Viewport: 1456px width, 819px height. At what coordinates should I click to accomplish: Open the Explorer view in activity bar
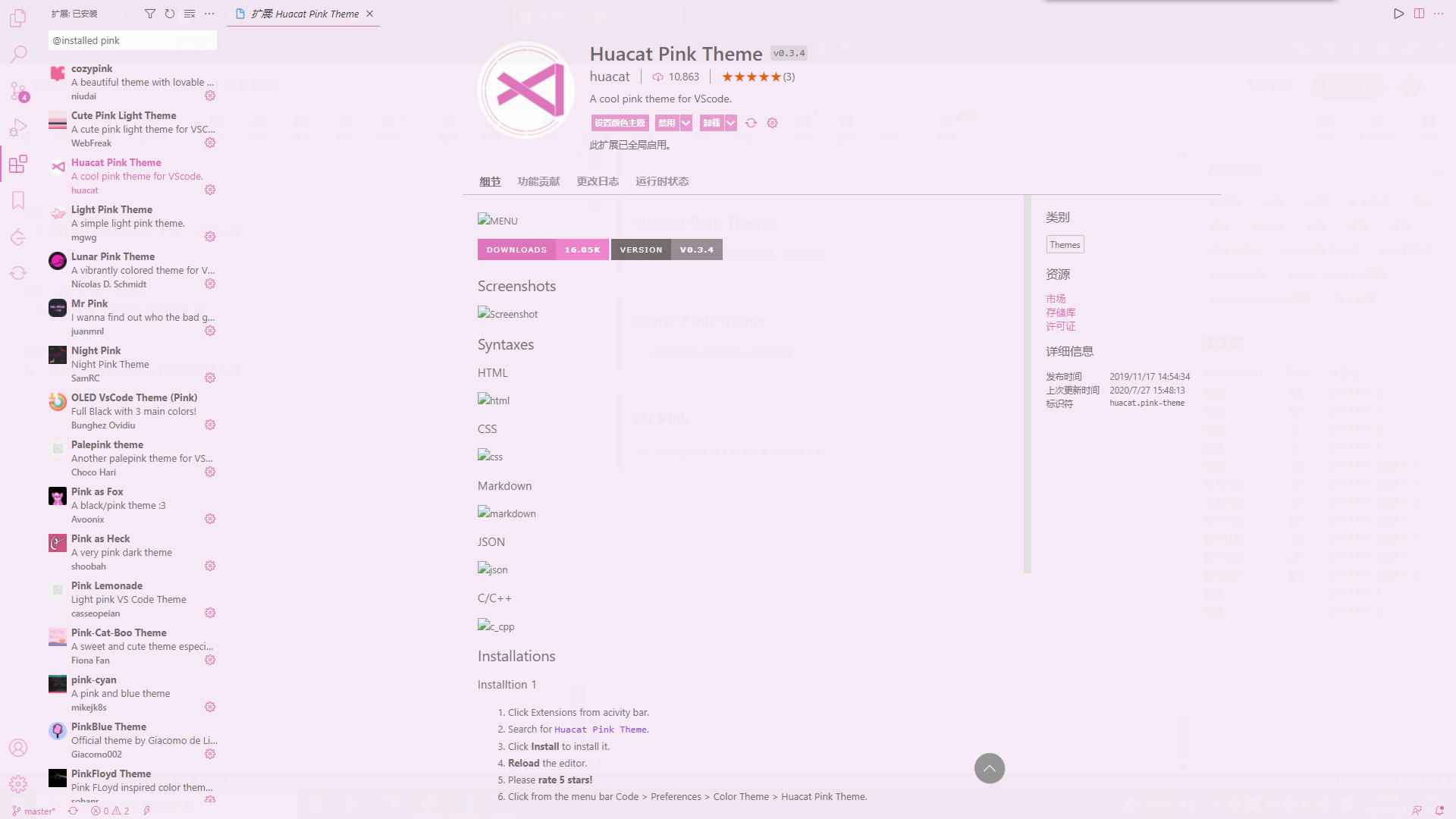coord(18,18)
